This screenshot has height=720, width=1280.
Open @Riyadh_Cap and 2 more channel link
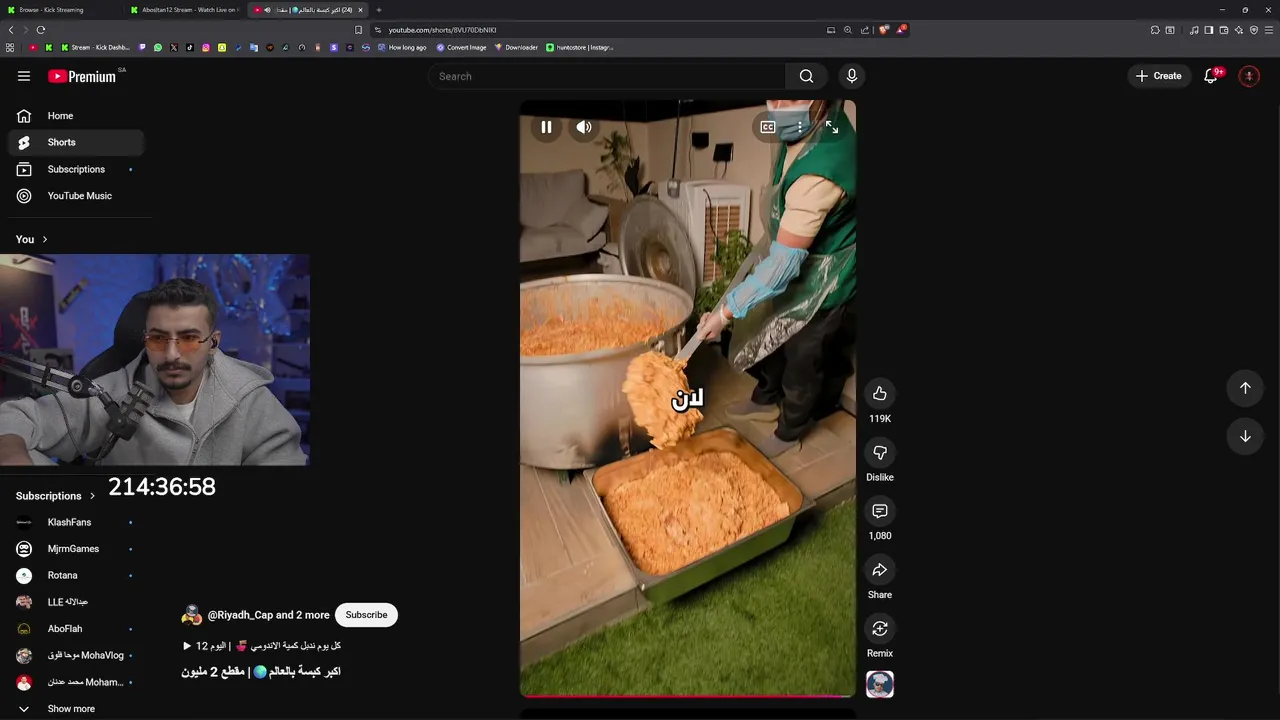(268, 615)
